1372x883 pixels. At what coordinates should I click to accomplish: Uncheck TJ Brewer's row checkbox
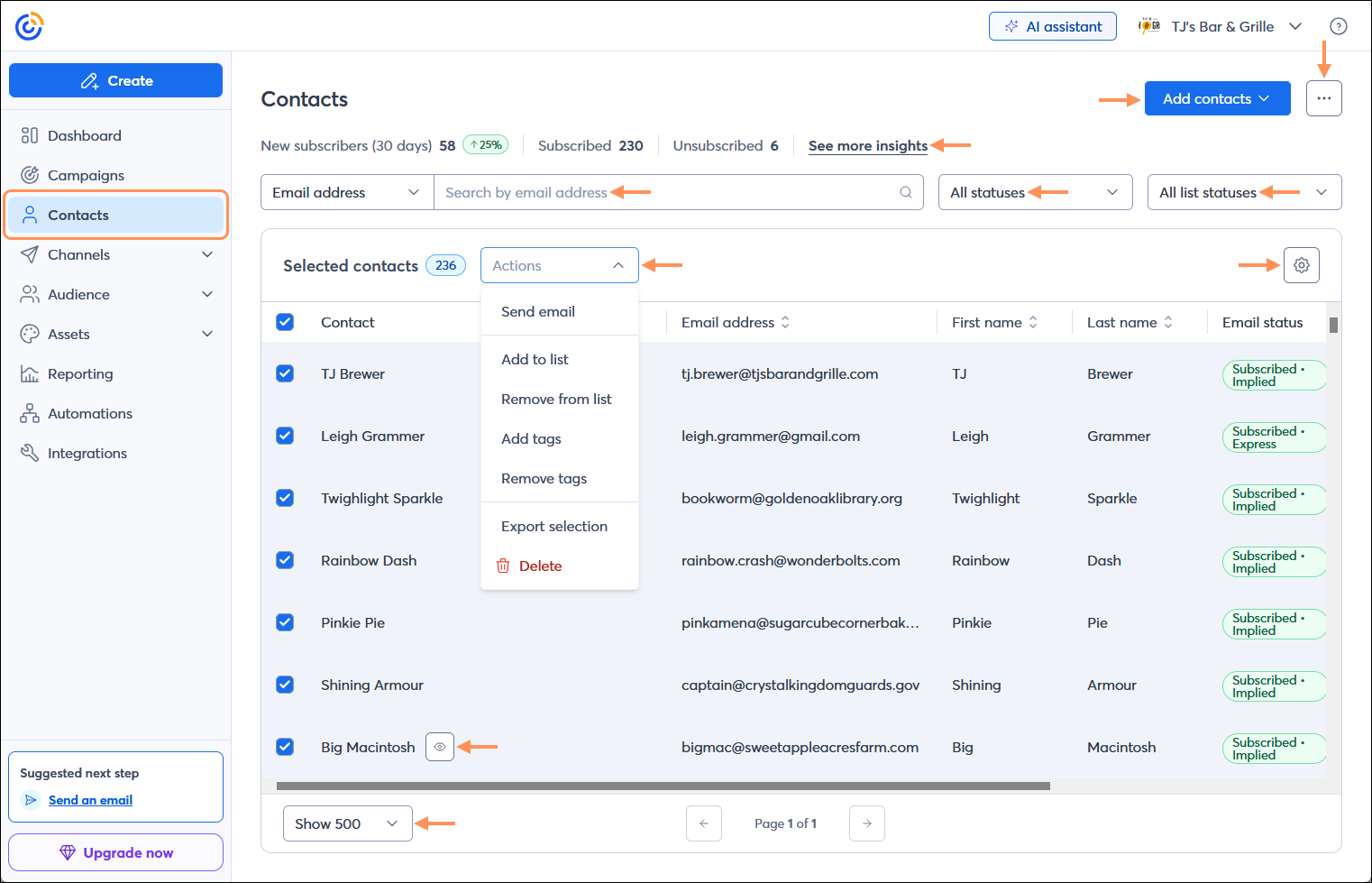click(x=285, y=373)
